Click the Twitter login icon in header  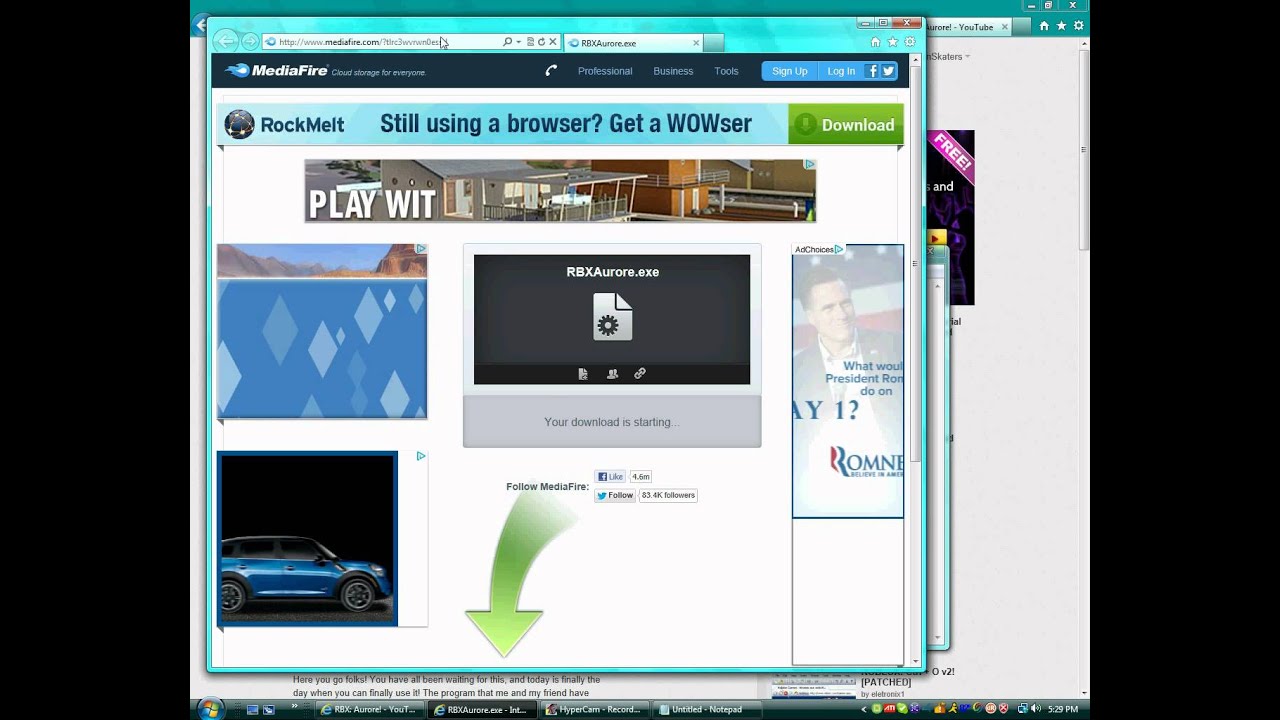point(888,71)
